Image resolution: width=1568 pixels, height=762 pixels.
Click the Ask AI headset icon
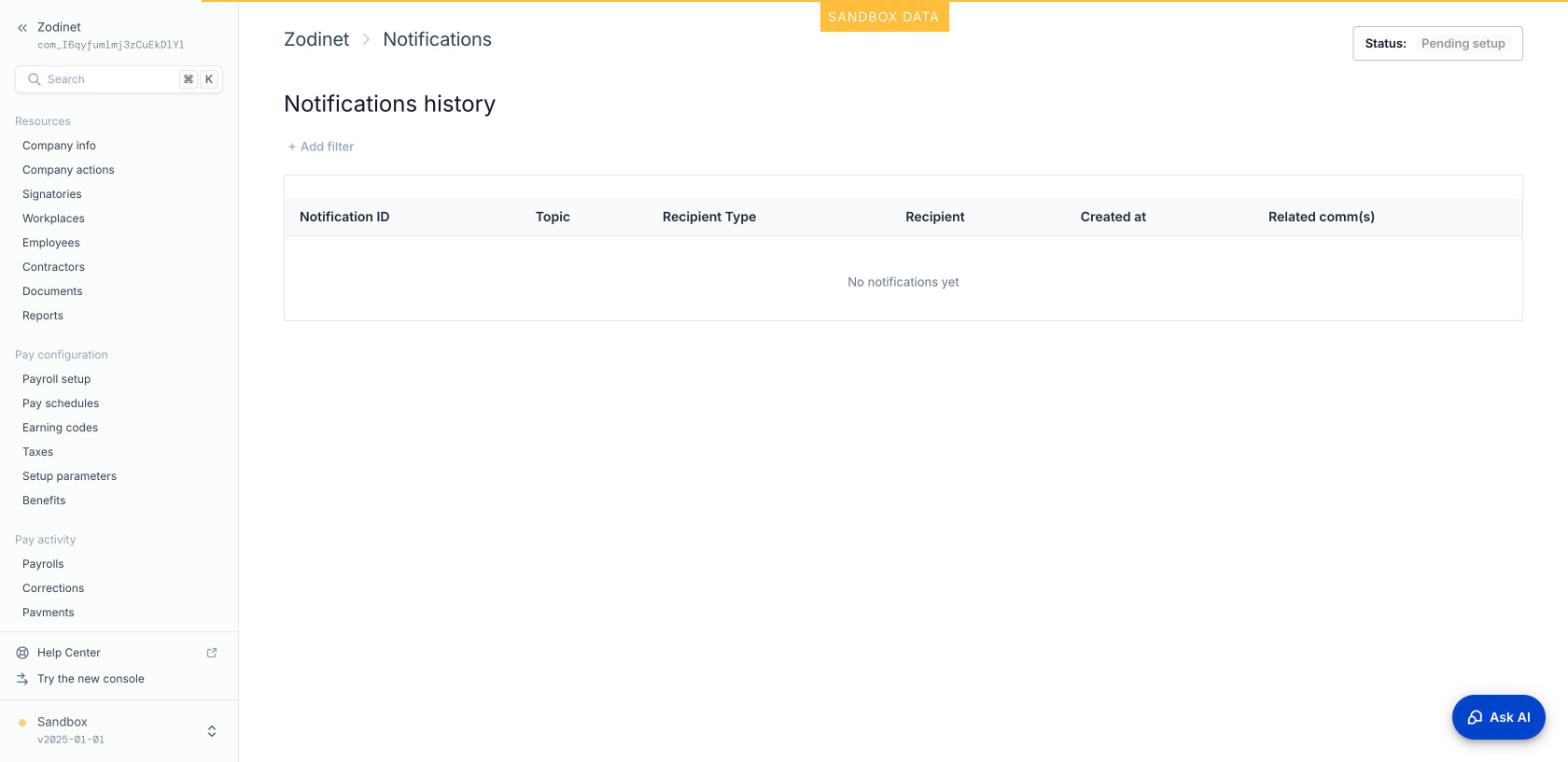(x=1475, y=717)
